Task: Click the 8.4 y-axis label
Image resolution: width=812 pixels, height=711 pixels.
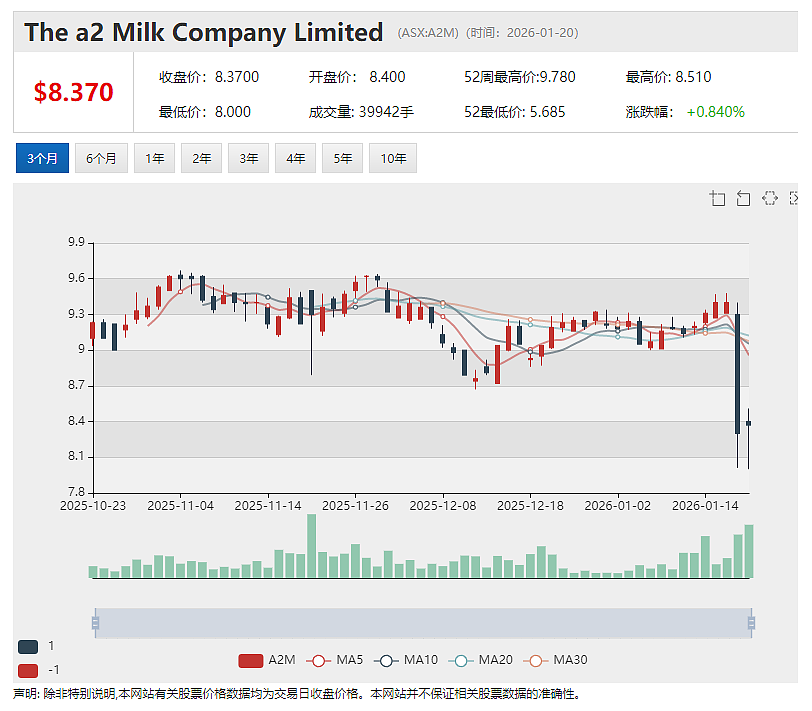Action: (76, 421)
